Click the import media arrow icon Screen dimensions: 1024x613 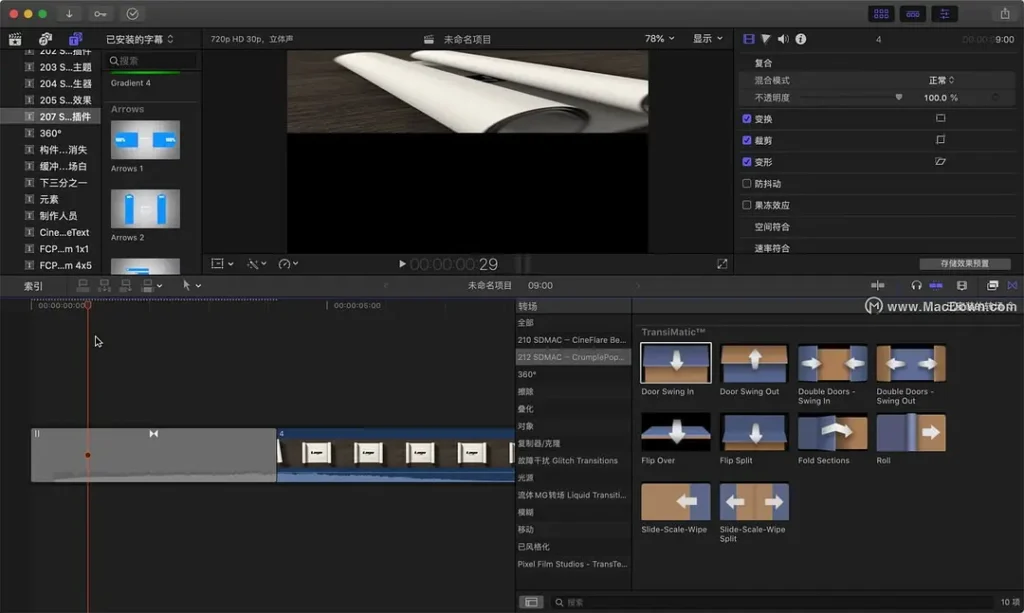(69, 14)
